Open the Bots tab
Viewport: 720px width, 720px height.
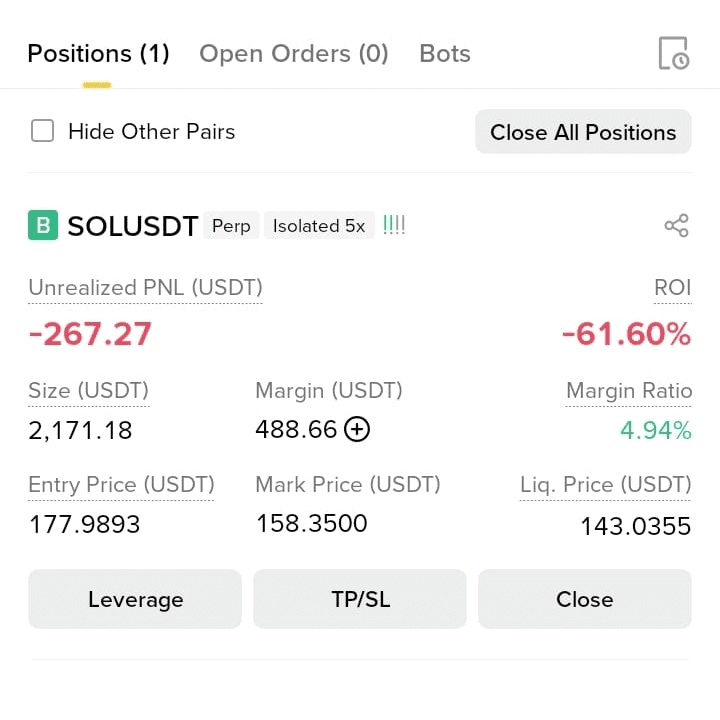(x=445, y=54)
